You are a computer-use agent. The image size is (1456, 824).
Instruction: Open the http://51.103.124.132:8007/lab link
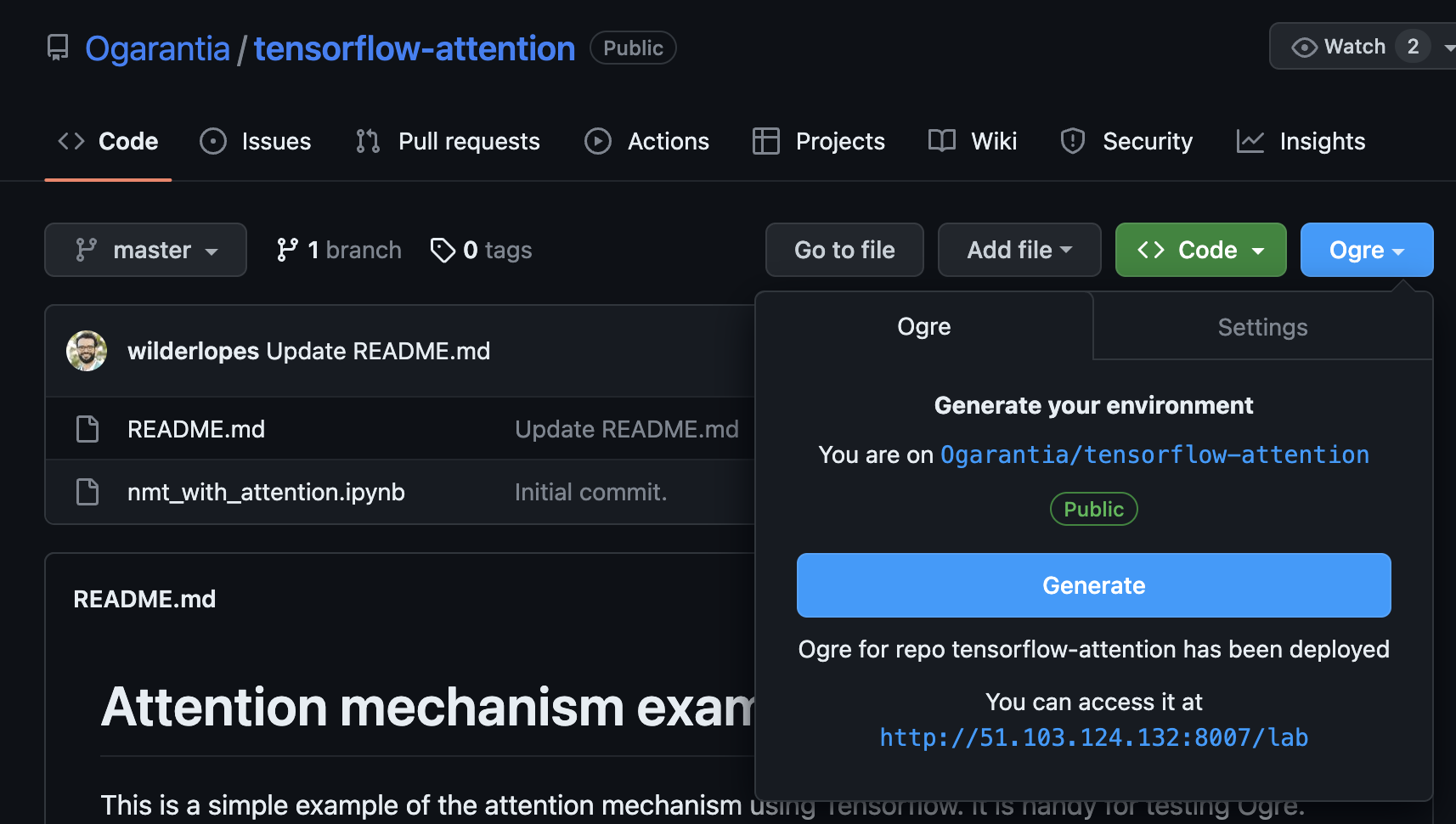1093,737
